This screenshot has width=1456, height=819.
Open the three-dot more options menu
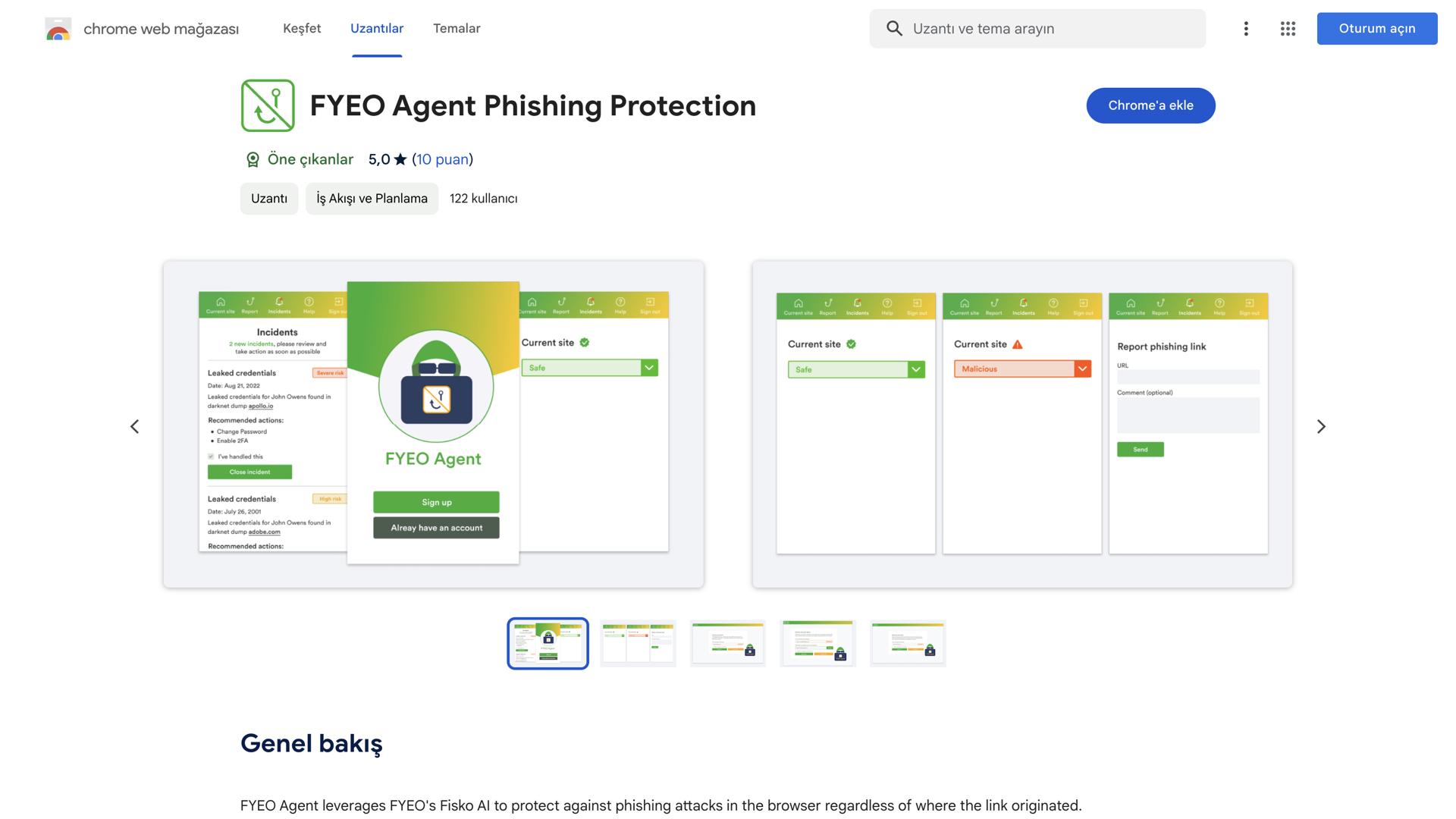tap(1246, 29)
